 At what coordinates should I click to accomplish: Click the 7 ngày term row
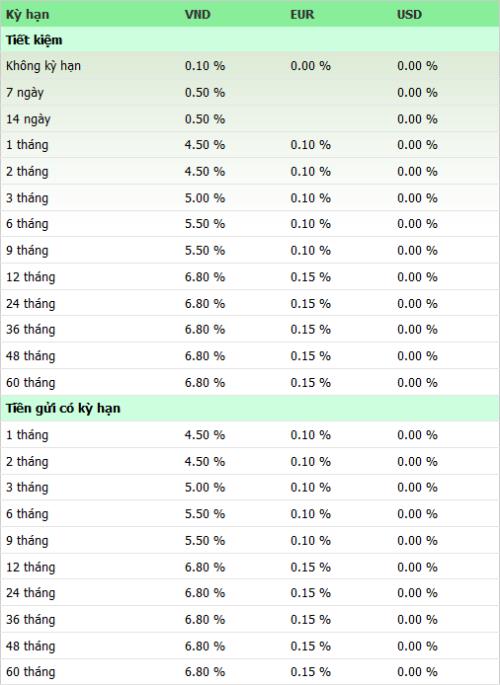click(250, 93)
